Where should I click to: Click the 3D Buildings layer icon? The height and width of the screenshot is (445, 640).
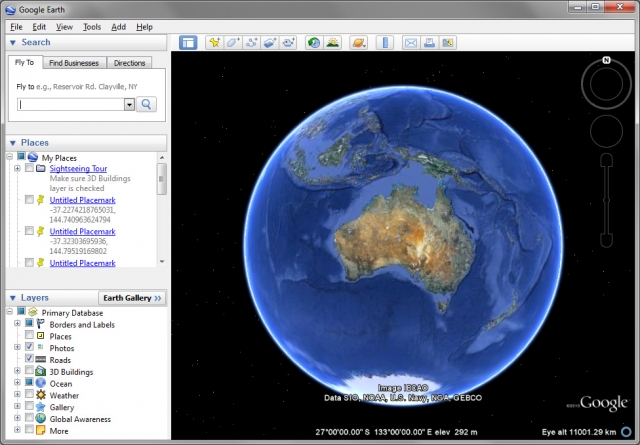click(x=41, y=371)
